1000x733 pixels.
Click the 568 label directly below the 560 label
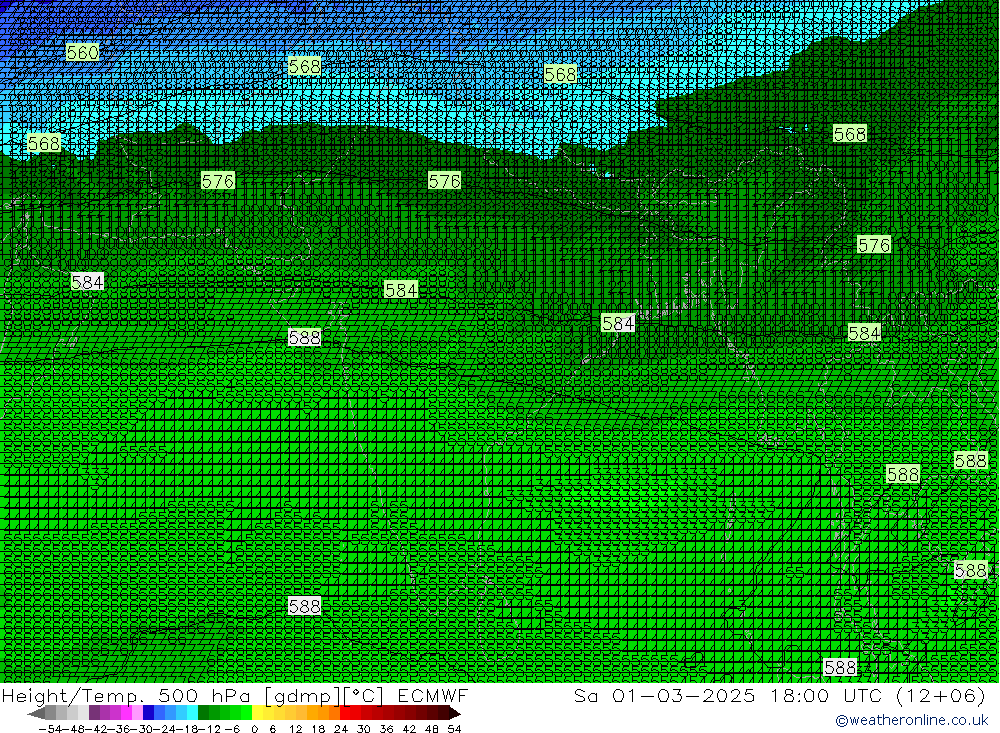[x=44, y=143]
